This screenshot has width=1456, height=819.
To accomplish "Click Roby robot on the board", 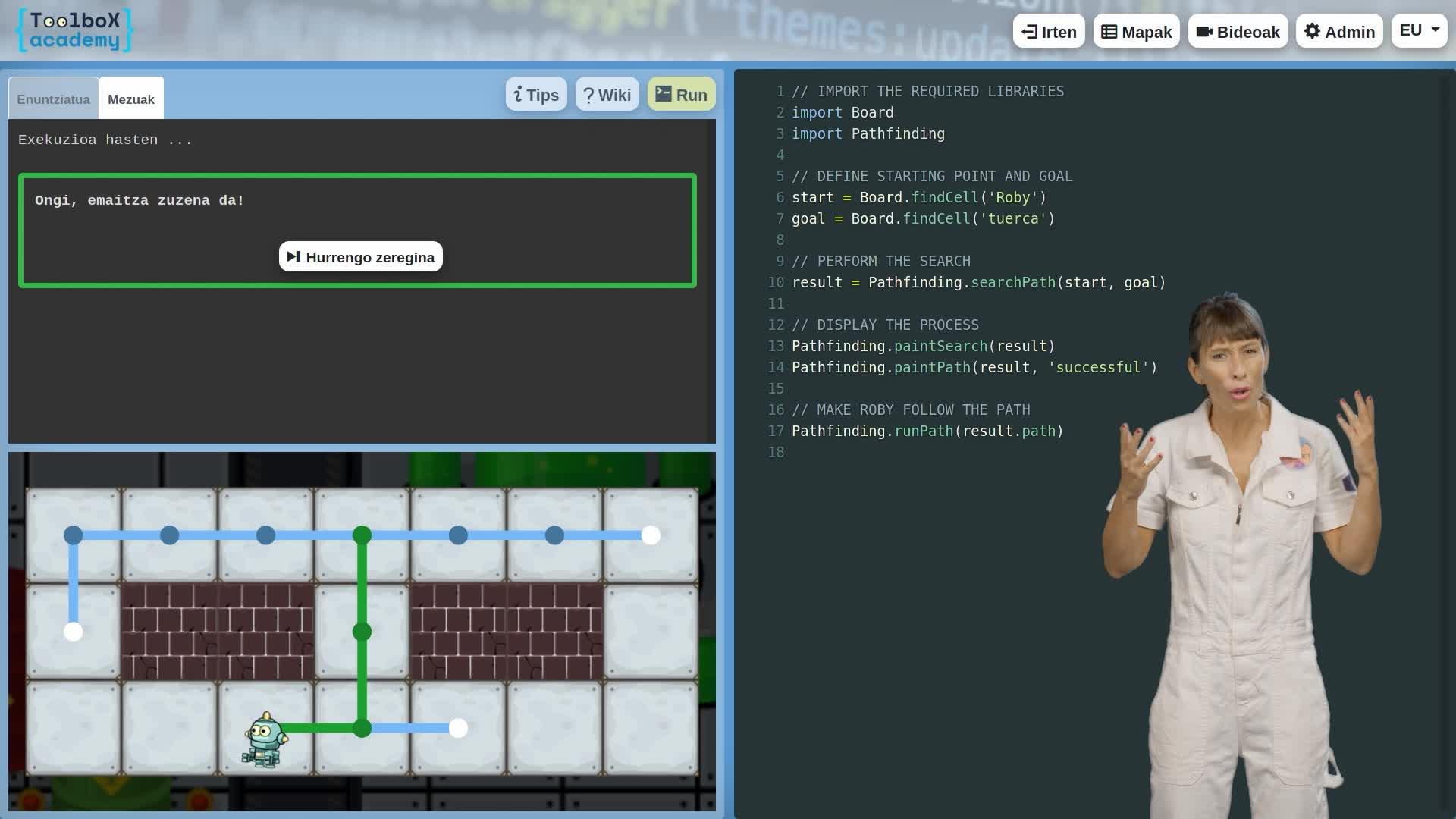I will coord(265,739).
